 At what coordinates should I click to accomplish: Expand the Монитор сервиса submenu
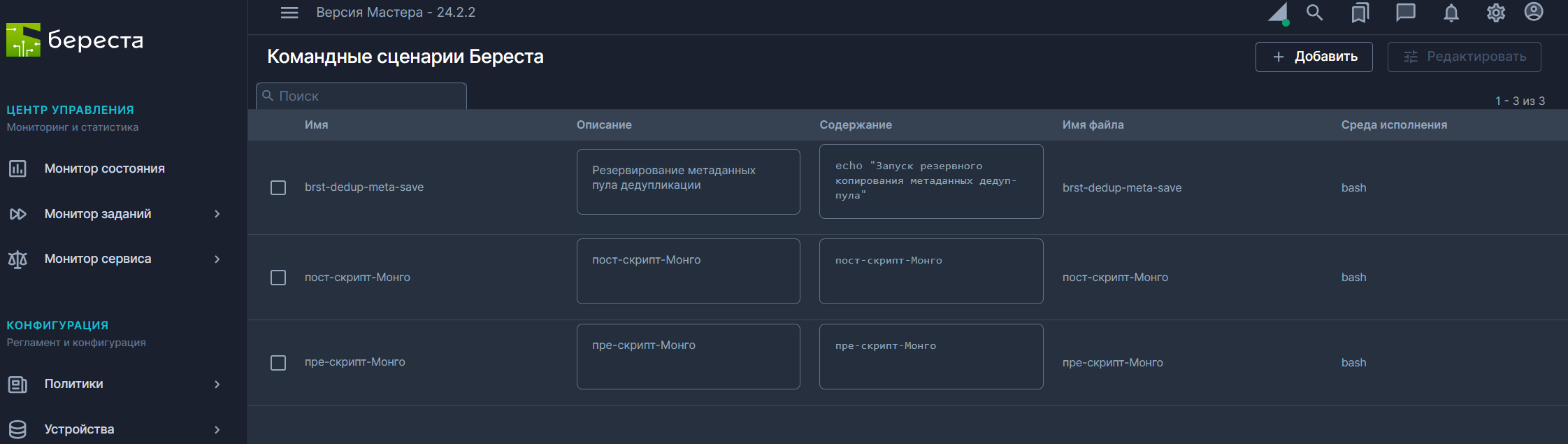(217, 259)
